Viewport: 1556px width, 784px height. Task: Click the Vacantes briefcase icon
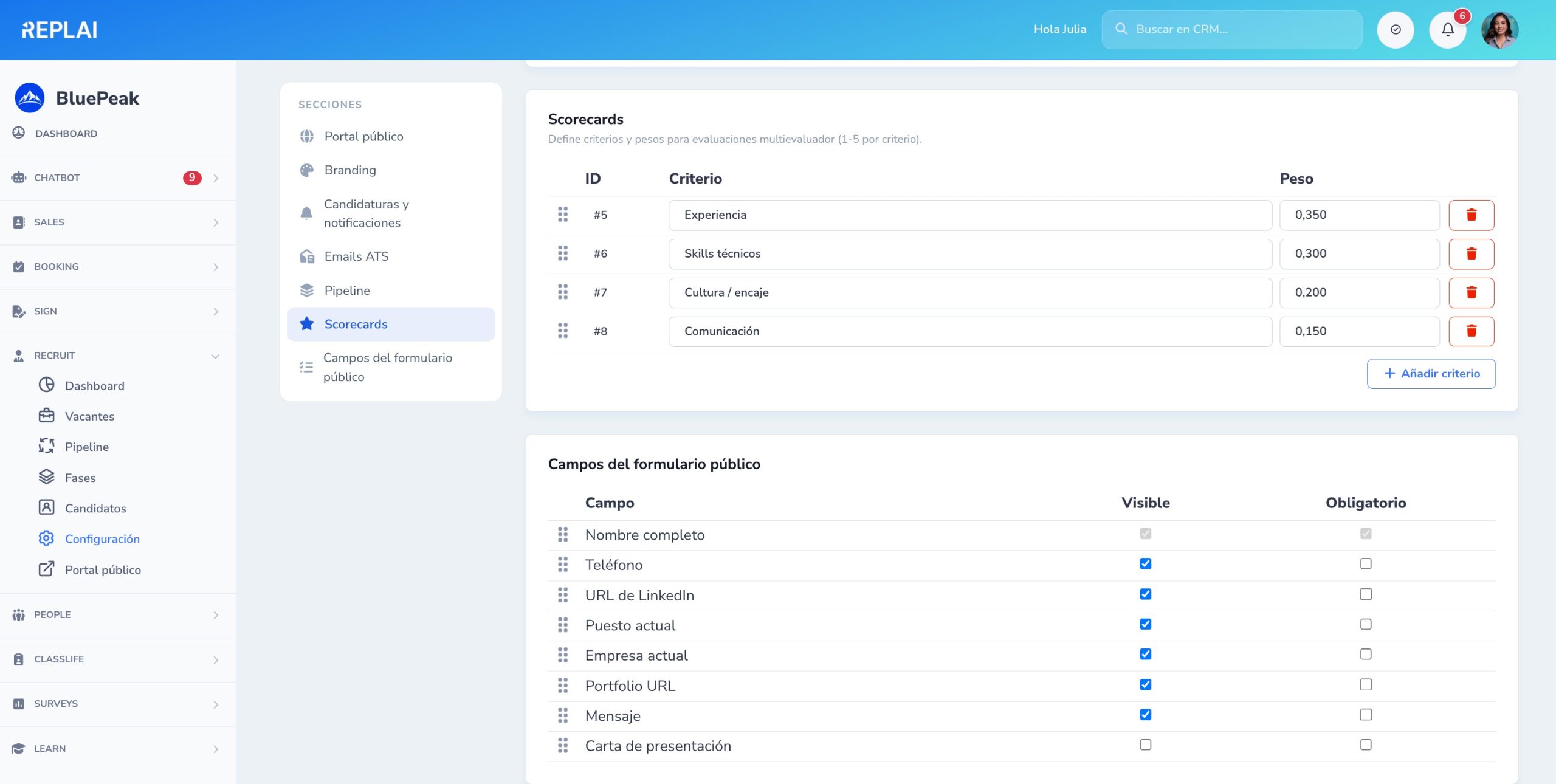point(46,416)
